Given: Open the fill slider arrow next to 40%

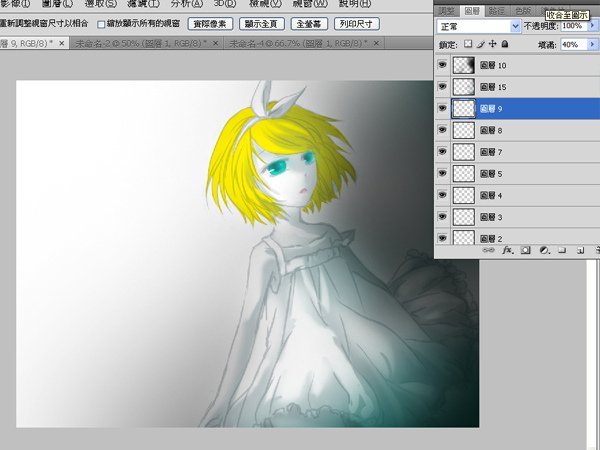Looking at the screenshot, I should tap(592, 44).
